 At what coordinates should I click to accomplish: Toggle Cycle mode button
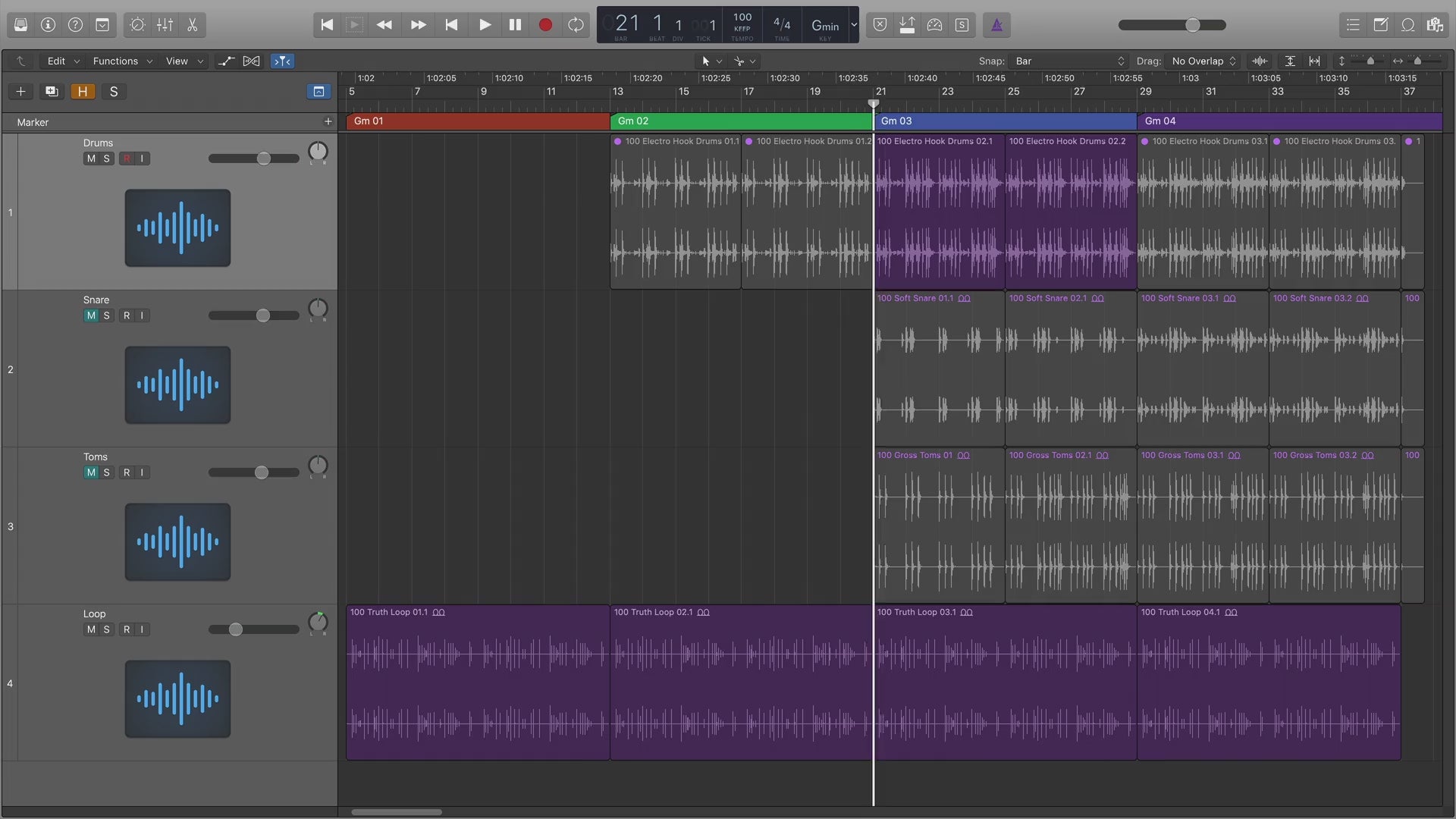click(576, 25)
